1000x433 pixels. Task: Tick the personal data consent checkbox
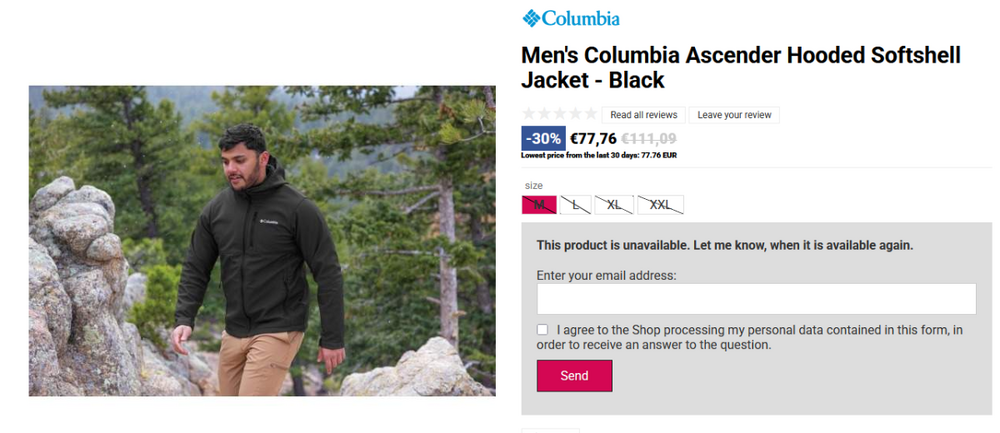(543, 330)
